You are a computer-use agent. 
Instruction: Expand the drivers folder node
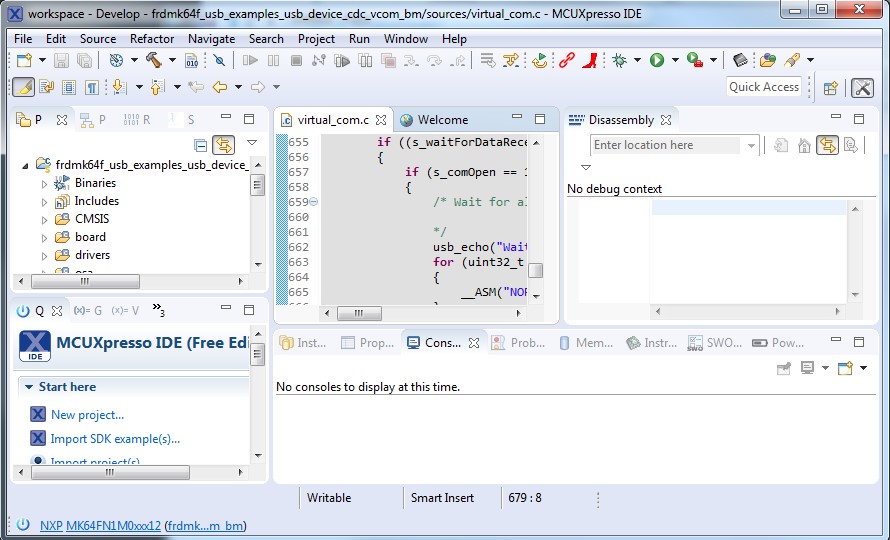coord(44,256)
